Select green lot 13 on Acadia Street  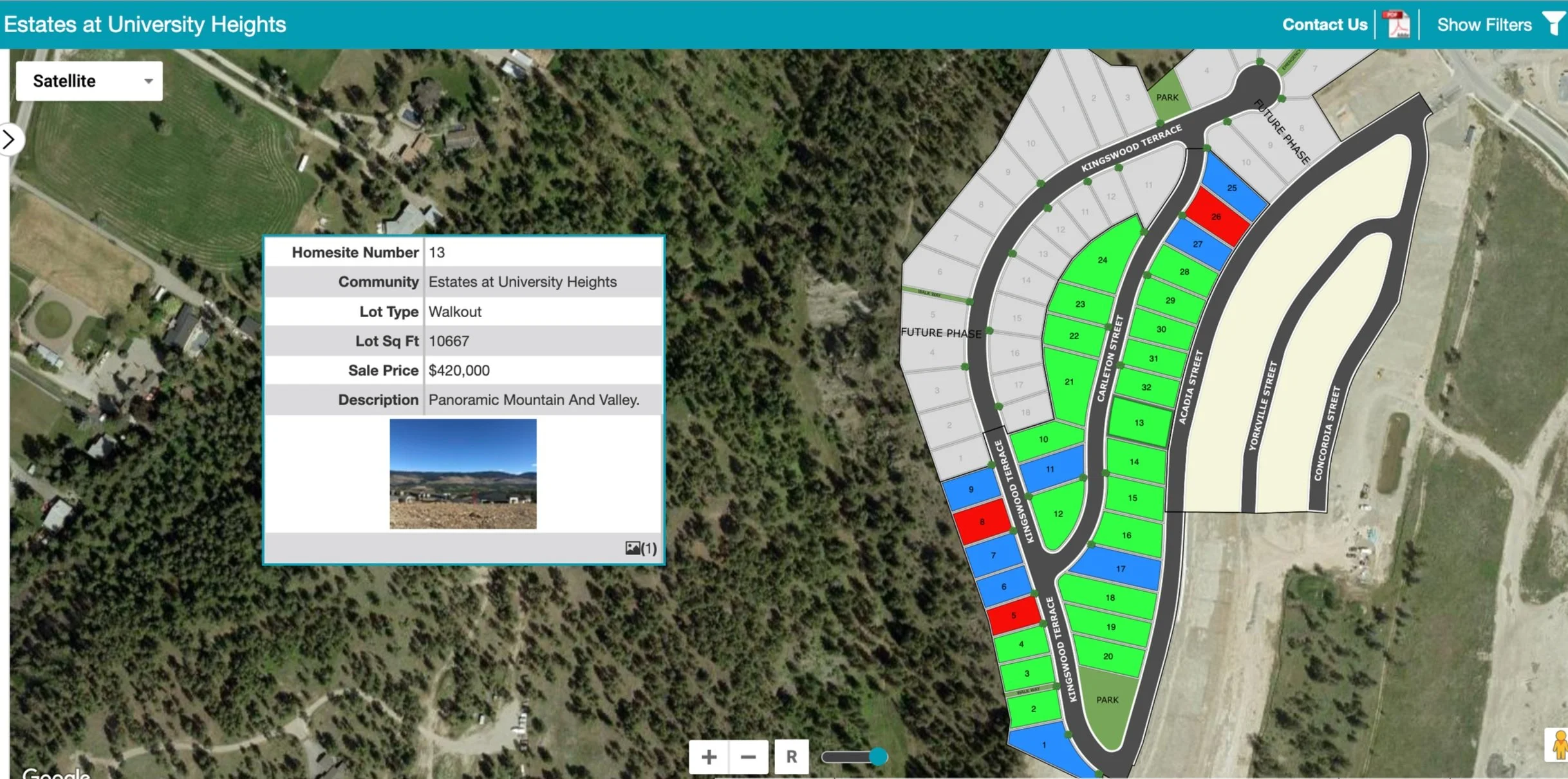tap(1139, 423)
